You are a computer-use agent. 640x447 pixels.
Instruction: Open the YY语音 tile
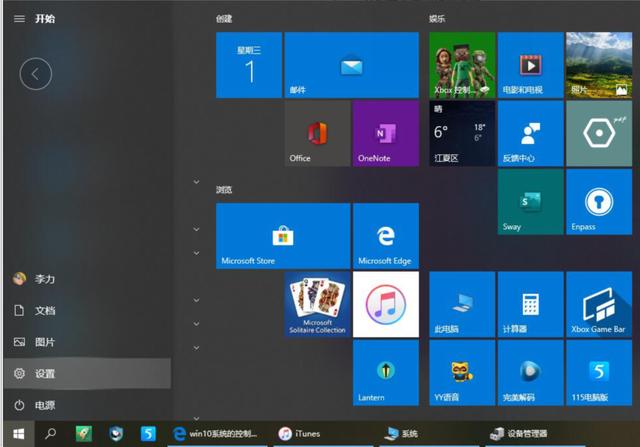point(462,373)
